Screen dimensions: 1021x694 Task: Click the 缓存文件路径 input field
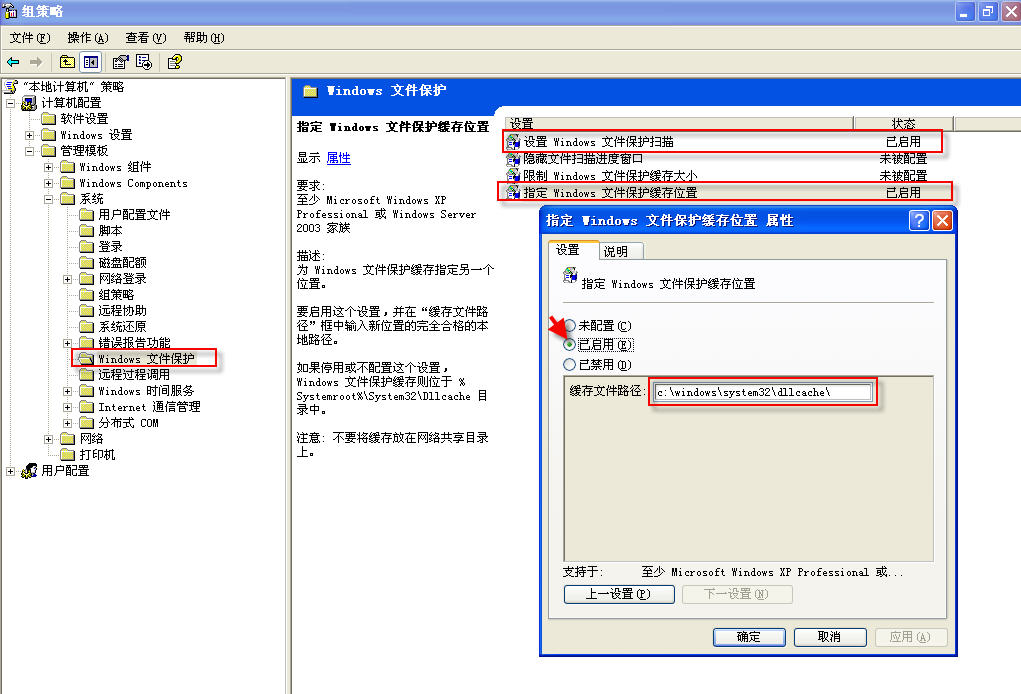pyautogui.click(x=762, y=392)
